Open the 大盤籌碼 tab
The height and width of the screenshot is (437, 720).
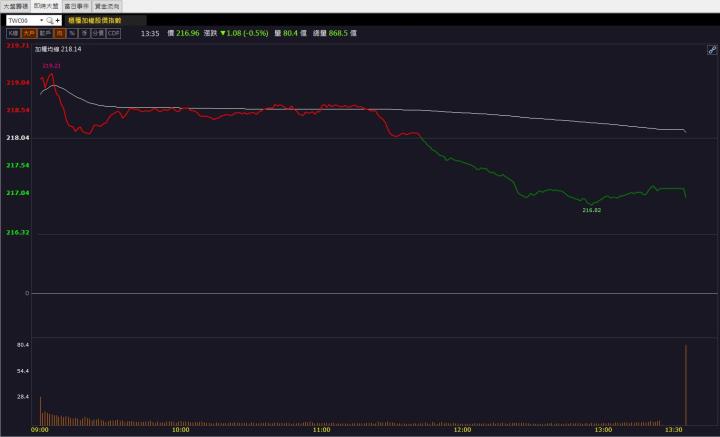coord(16,6)
